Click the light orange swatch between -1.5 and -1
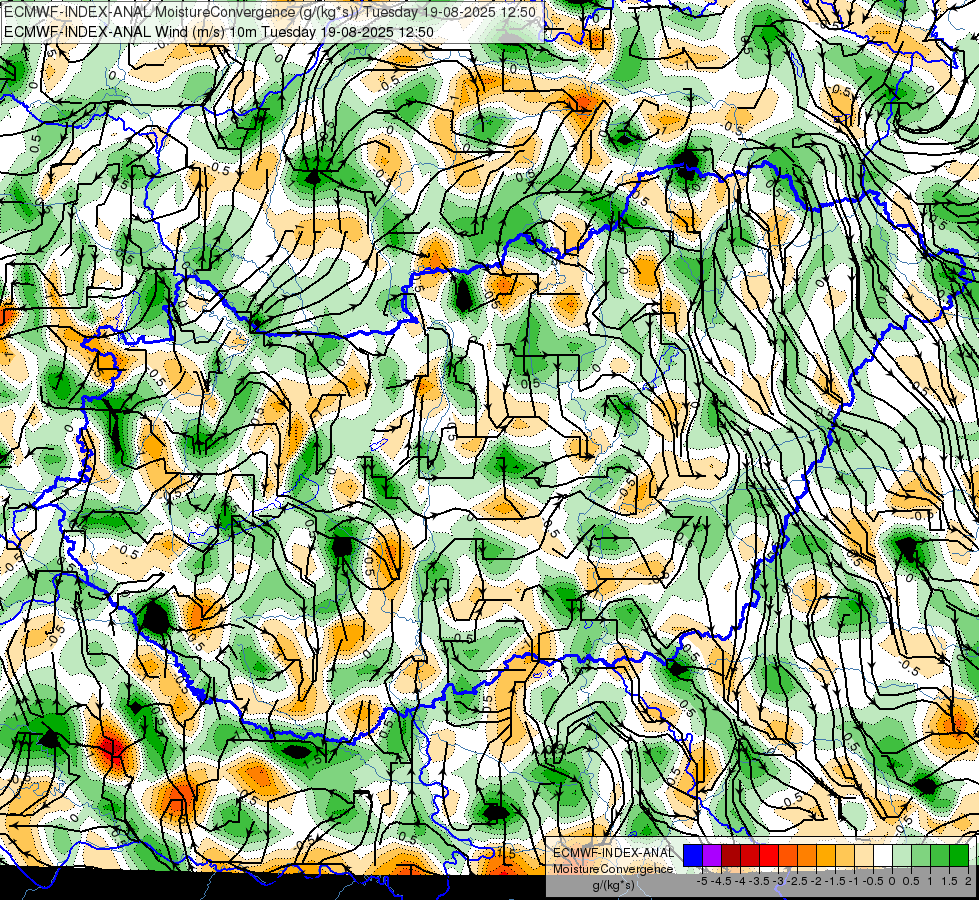The image size is (979, 900). tap(845, 856)
